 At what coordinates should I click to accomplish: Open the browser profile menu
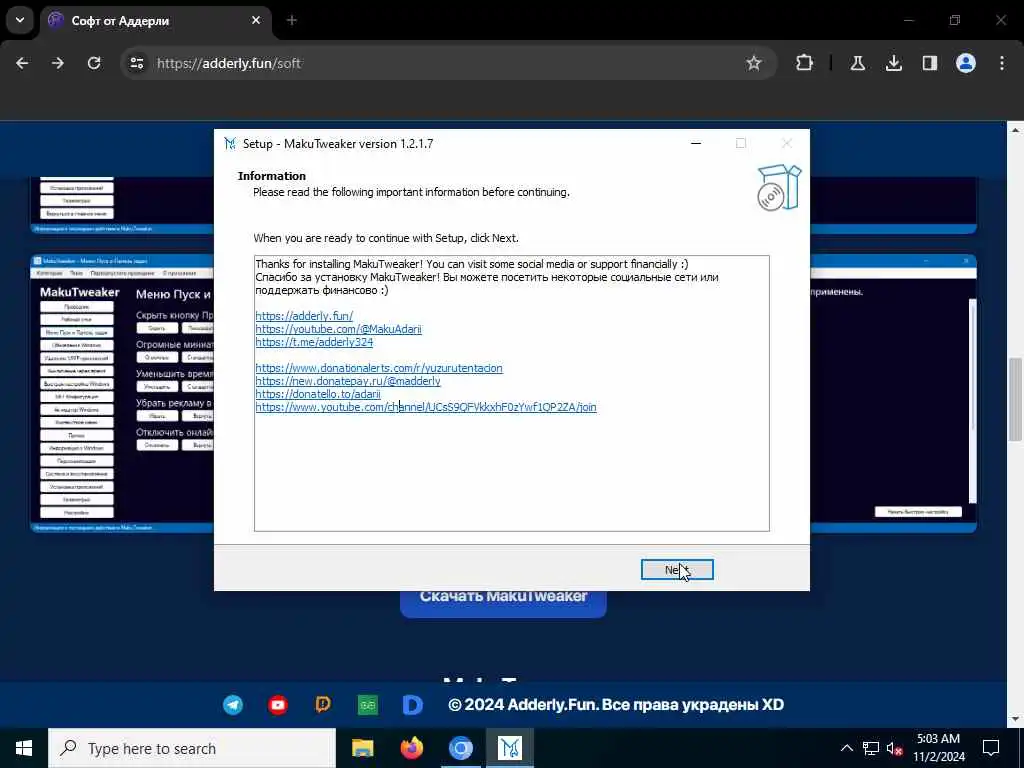[x=966, y=63]
